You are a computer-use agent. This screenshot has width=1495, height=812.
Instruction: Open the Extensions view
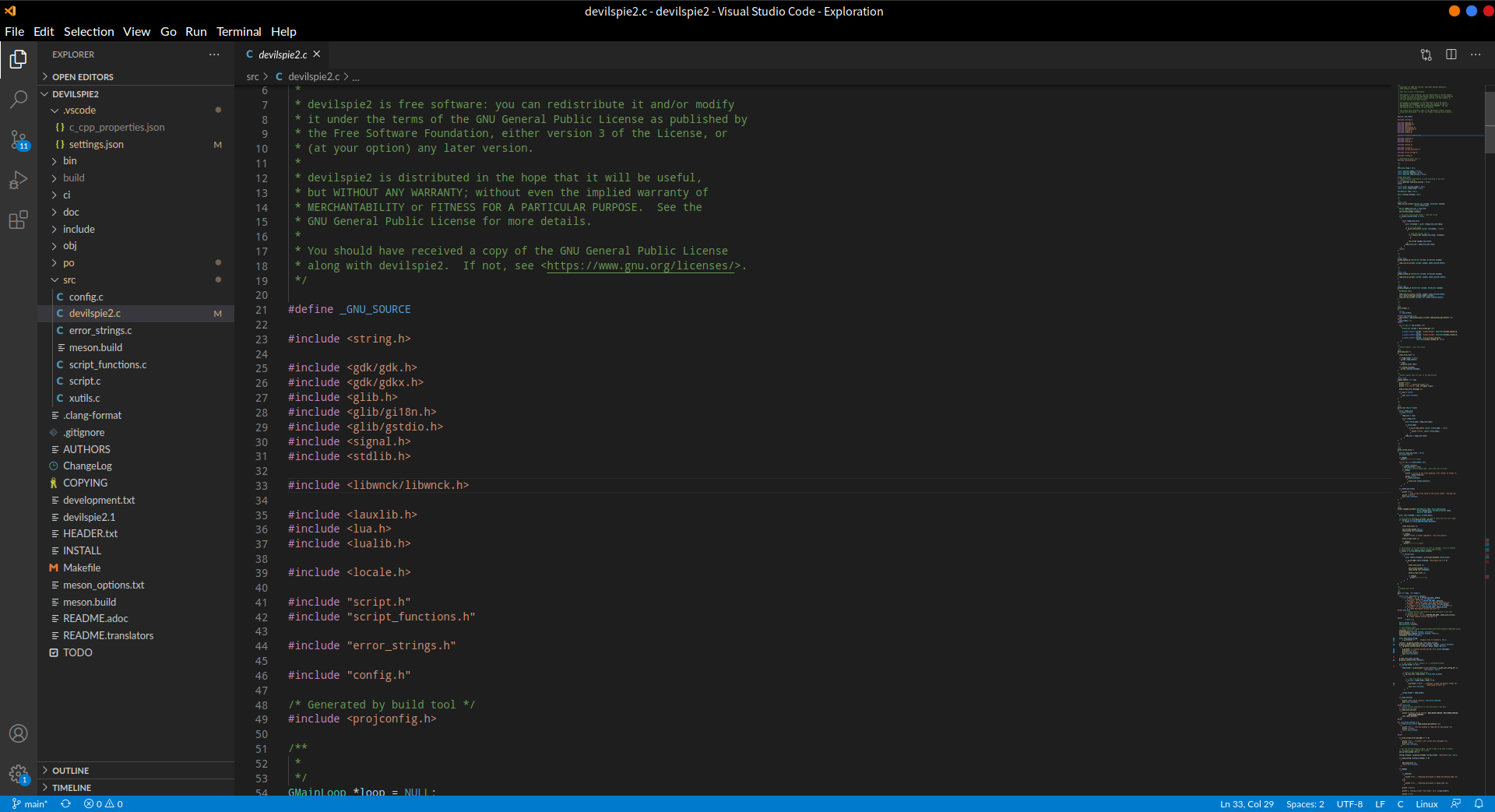pyautogui.click(x=19, y=220)
